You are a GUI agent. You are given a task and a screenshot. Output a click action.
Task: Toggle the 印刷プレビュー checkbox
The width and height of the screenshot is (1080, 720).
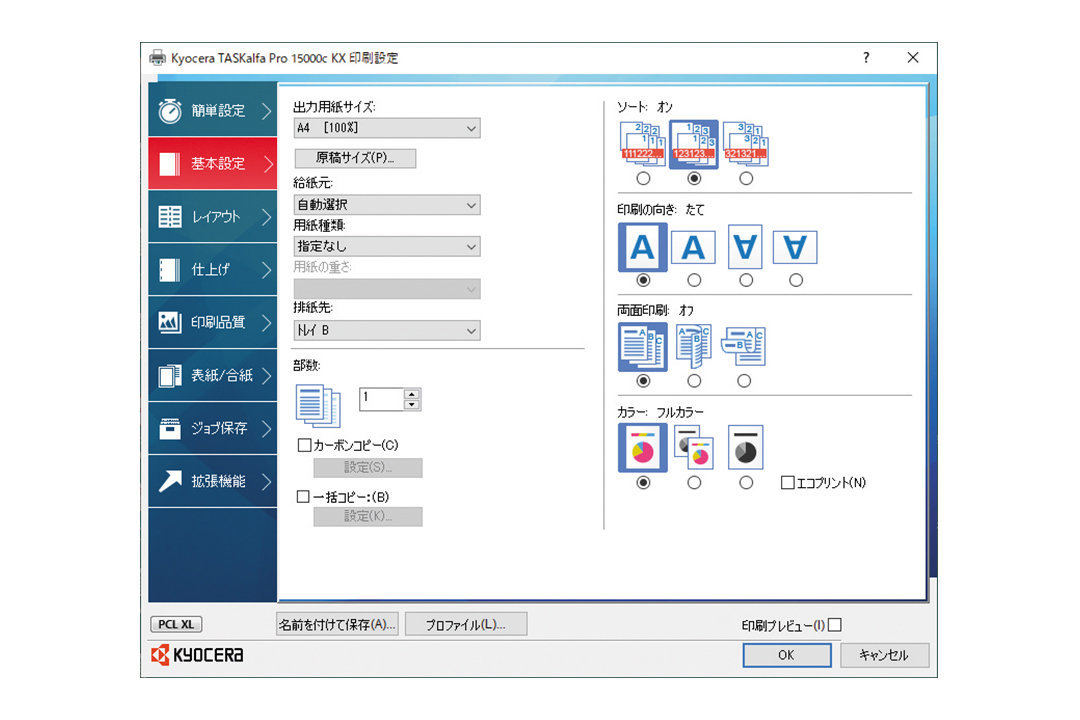pos(835,625)
